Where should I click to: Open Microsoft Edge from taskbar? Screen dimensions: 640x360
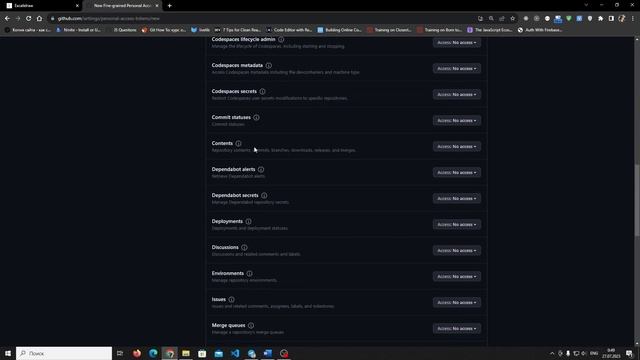pos(153,353)
